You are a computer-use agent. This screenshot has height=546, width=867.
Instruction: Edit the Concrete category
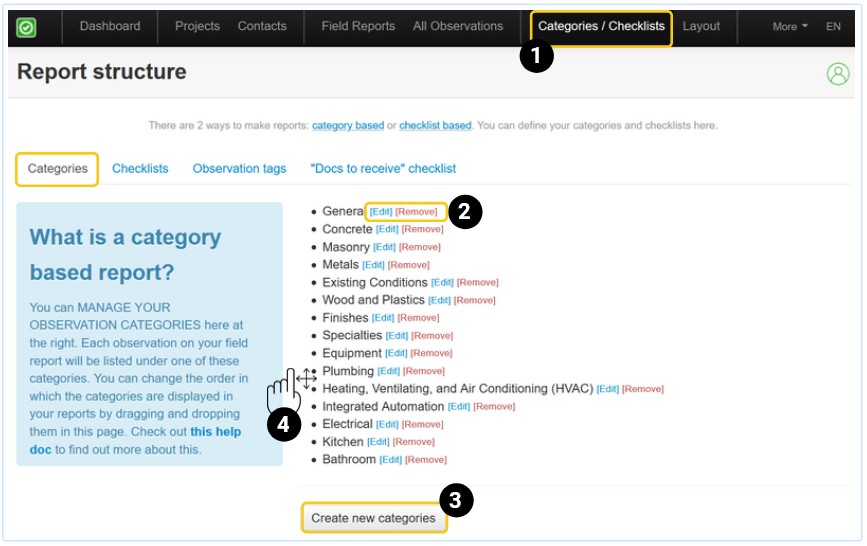click(x=387, y=230)
